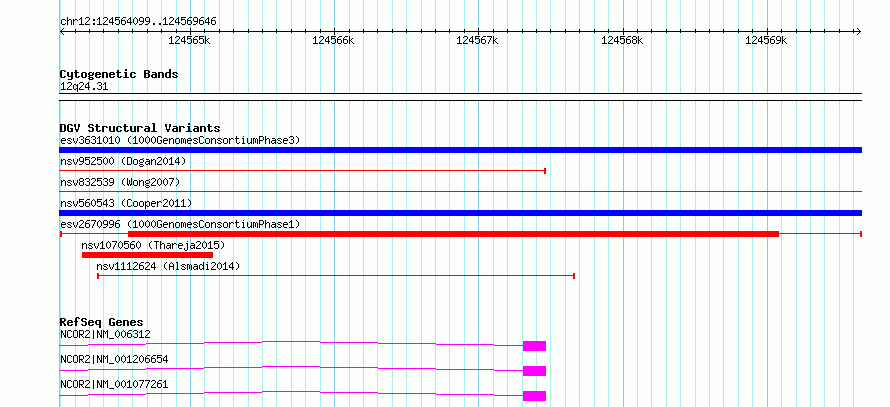Click the 124566k ruler tick label
Viewport: 890px width, 407px height.
(x=334, y=40)
